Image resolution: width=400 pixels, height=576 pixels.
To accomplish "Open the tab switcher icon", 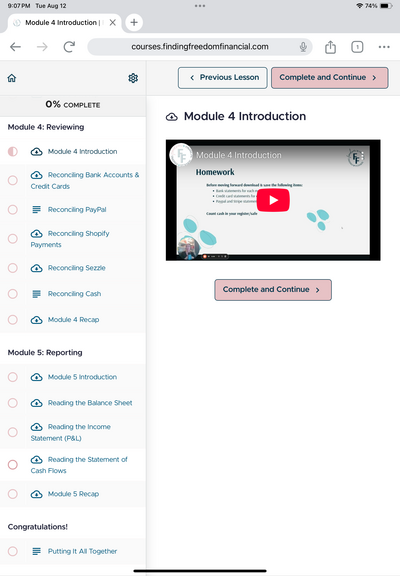I will pos(357,47).
